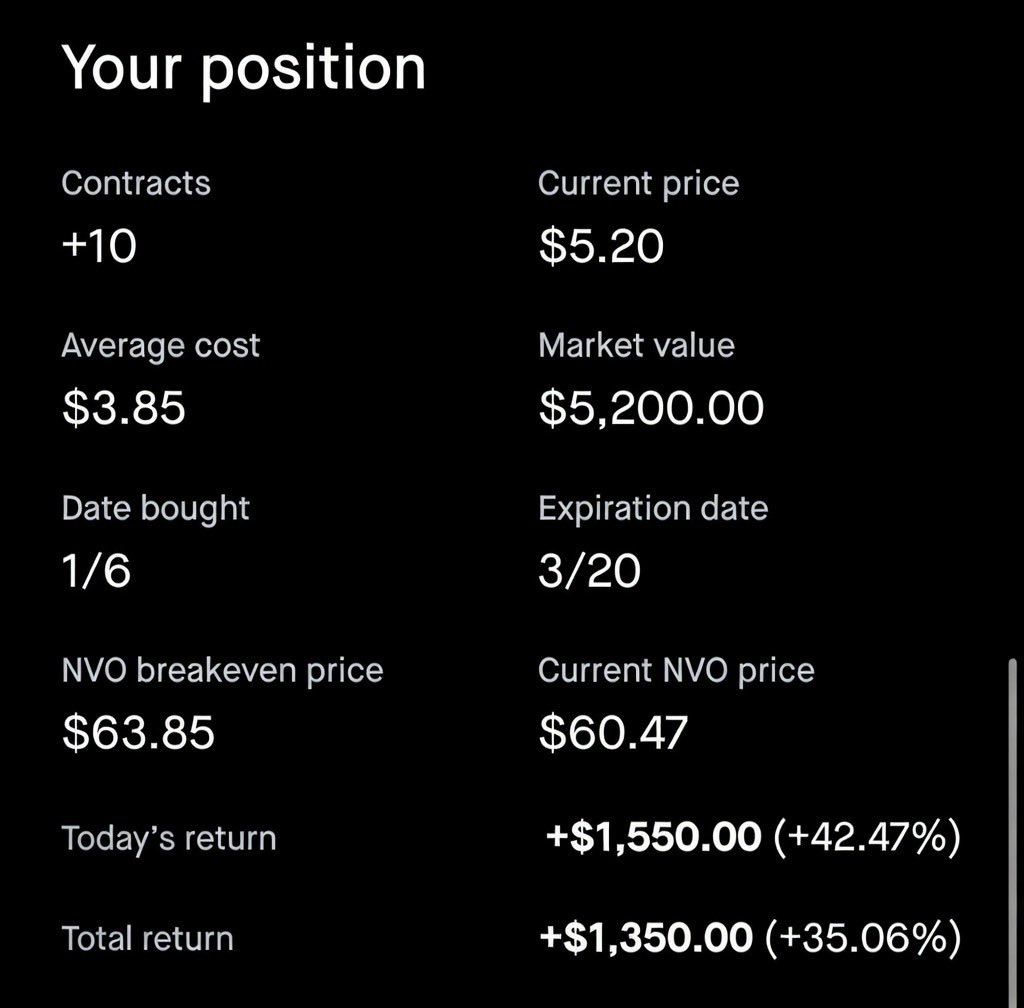Viewport: 1024px width, 1008px height.
Task: Tap the 1/6 date bought value
Action: click(96, 571)
